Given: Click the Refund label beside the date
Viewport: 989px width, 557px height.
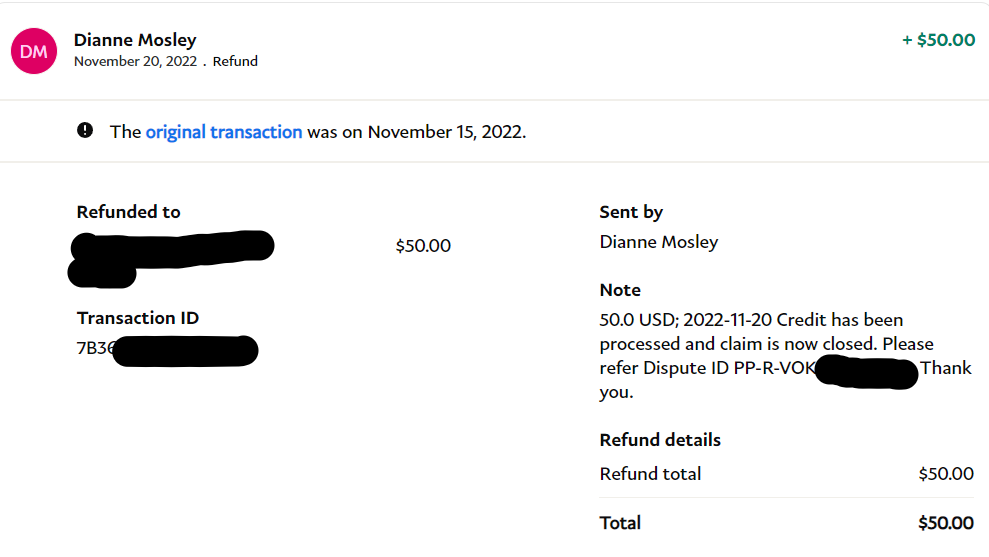Looking at the screenshot, I should pos(235,61).
